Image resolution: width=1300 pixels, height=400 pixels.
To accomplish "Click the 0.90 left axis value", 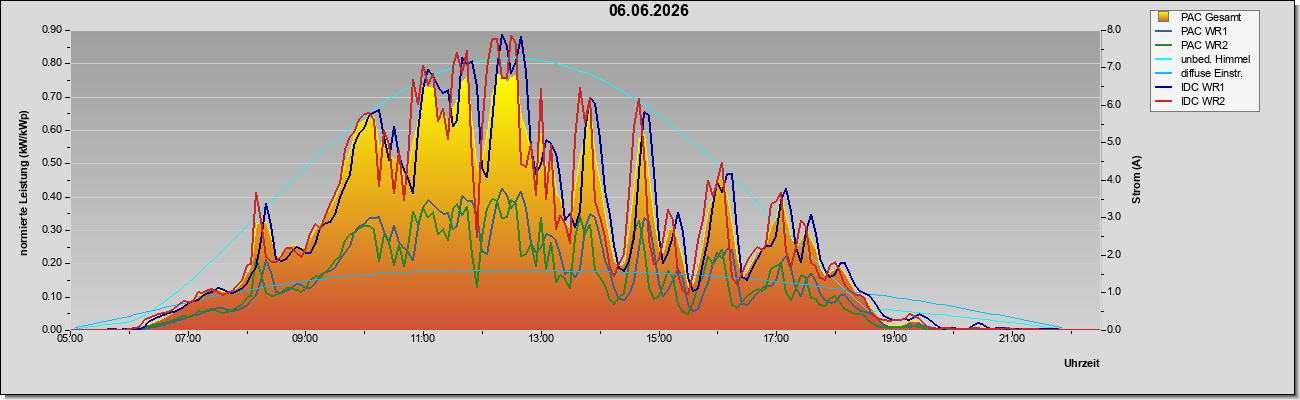I will (x=52, y=30).
